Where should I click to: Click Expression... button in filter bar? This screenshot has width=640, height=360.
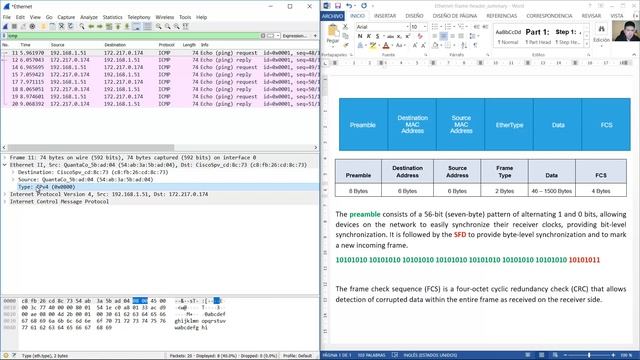pos(295,36)
